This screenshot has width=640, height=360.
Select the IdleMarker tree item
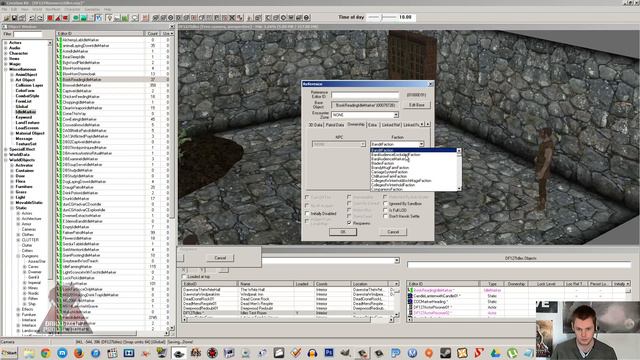click(26, 112)
